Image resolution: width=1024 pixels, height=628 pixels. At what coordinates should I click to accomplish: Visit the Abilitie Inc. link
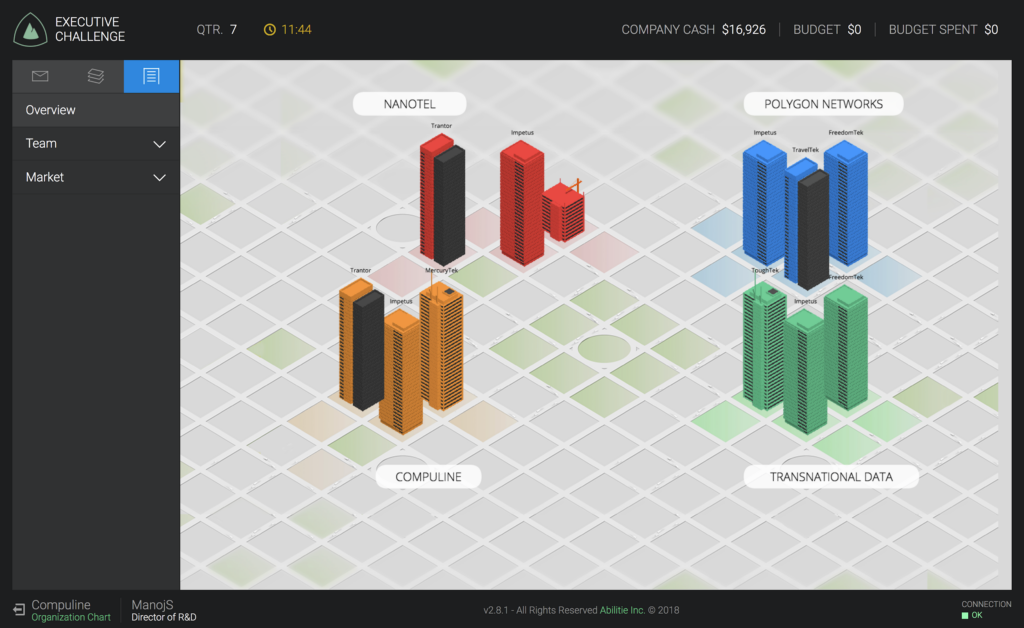(x=626, y=610)
